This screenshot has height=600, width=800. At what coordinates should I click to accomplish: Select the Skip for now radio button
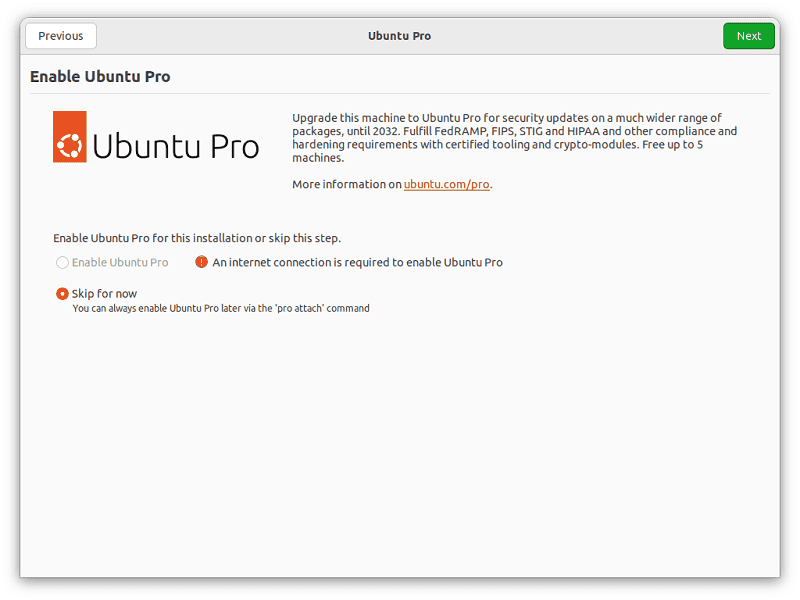click(62, 294)
